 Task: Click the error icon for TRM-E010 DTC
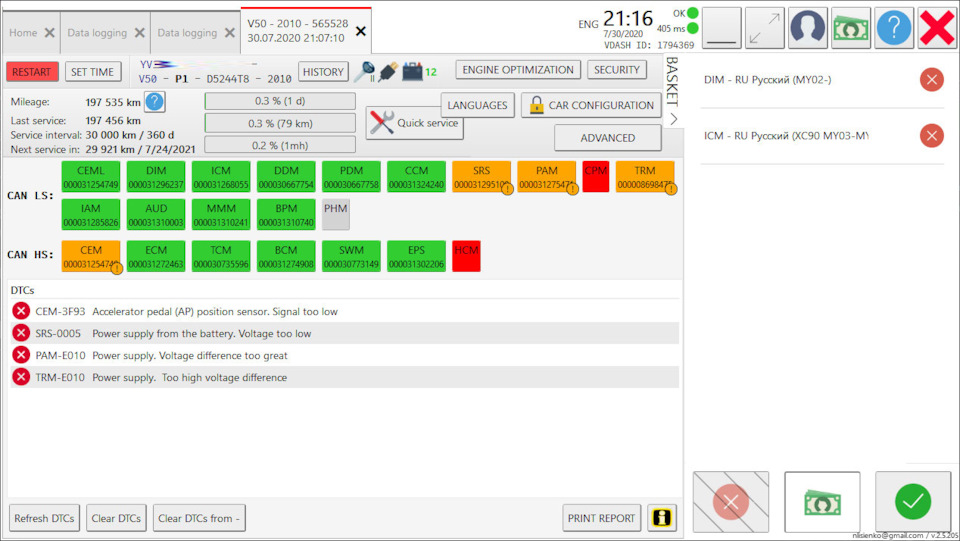tap(21, 377)
